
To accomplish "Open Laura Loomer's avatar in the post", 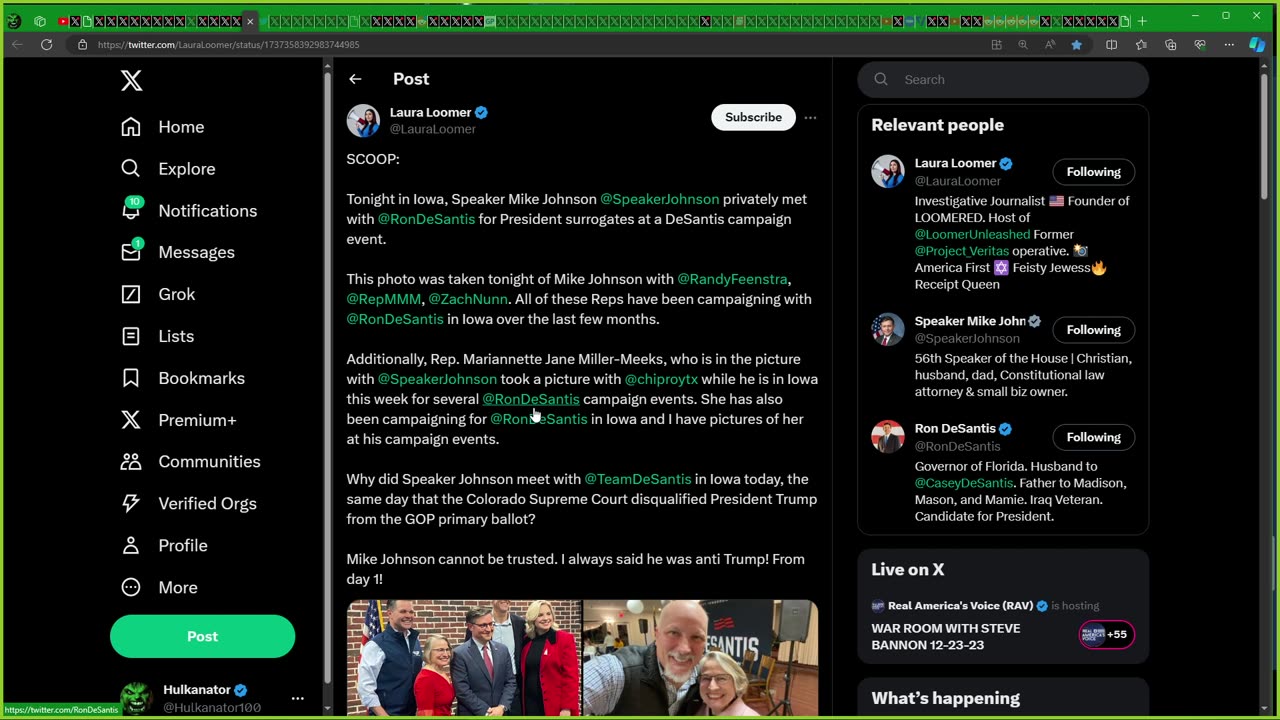I will coord(363,120).
